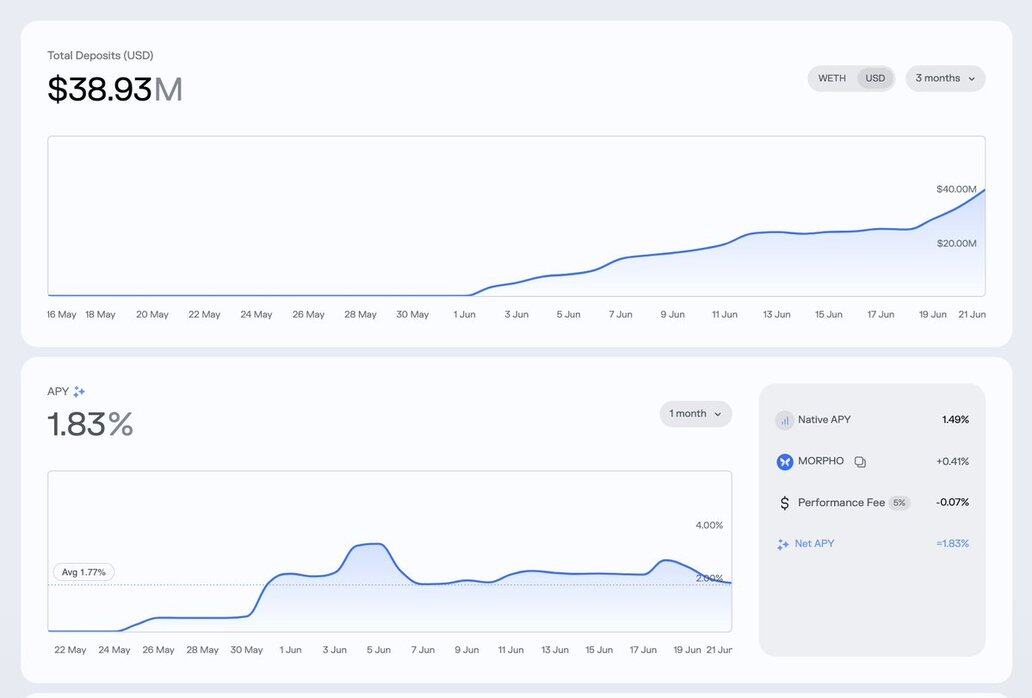Select USD as the deposits currency
The image size is (1032, 698).
click(x=875, y=79)
